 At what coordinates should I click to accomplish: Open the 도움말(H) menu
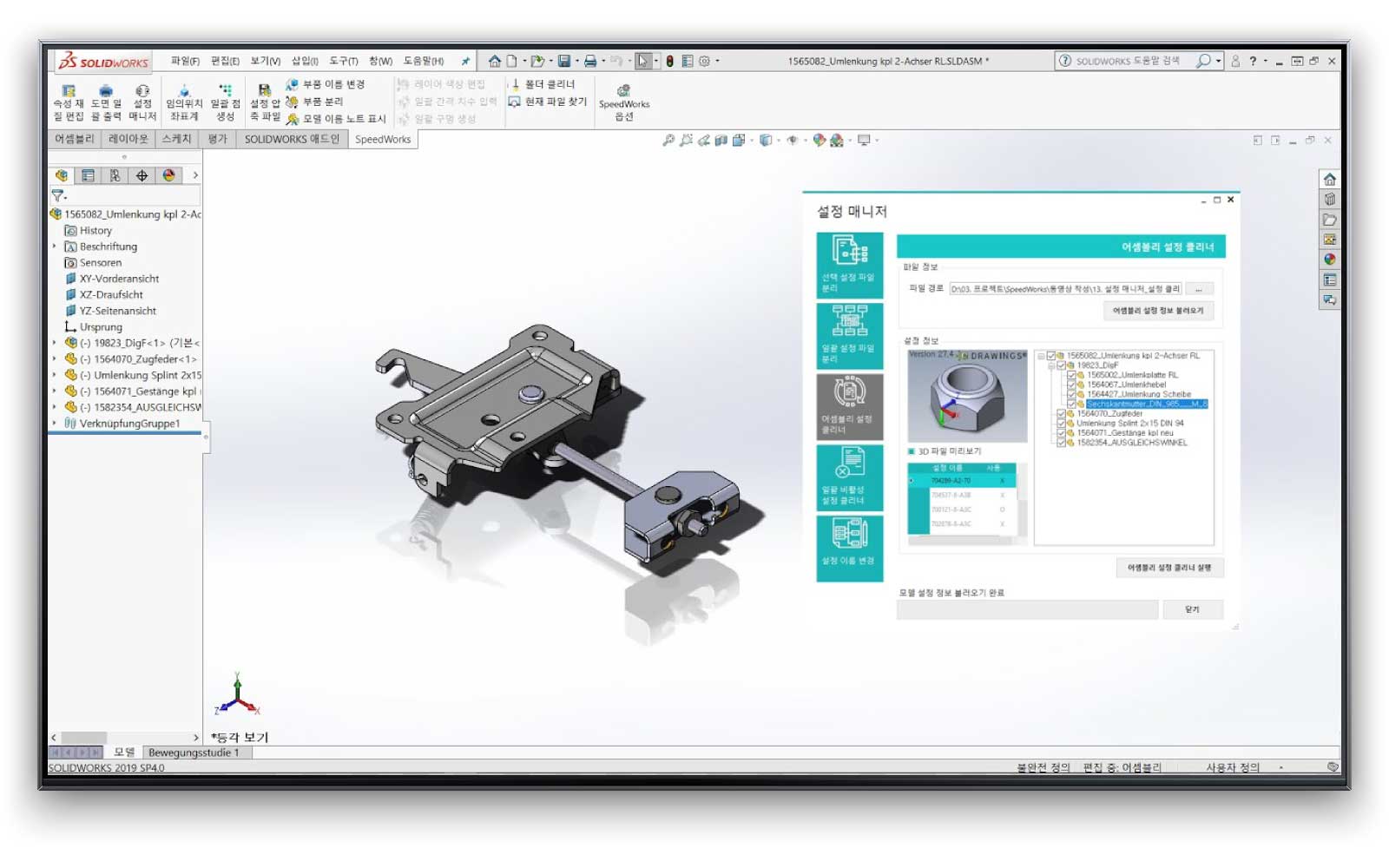pos(424,61)
